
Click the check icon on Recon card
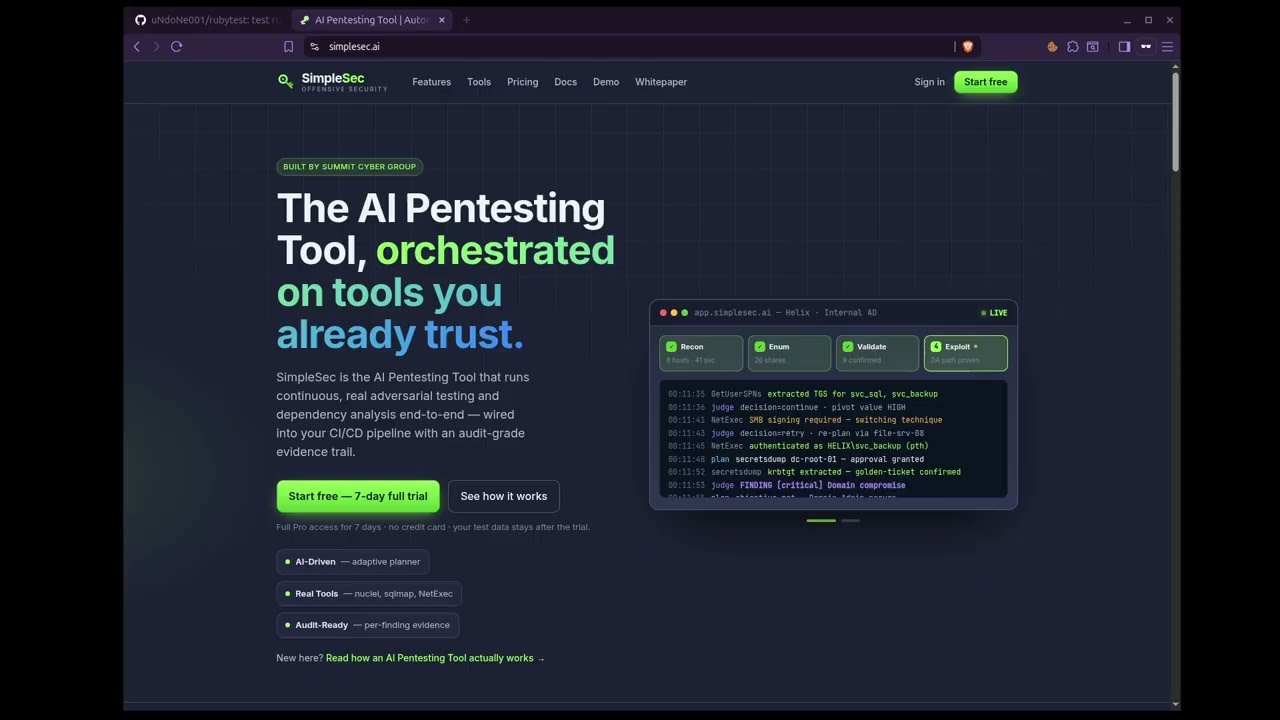(671, 347)
